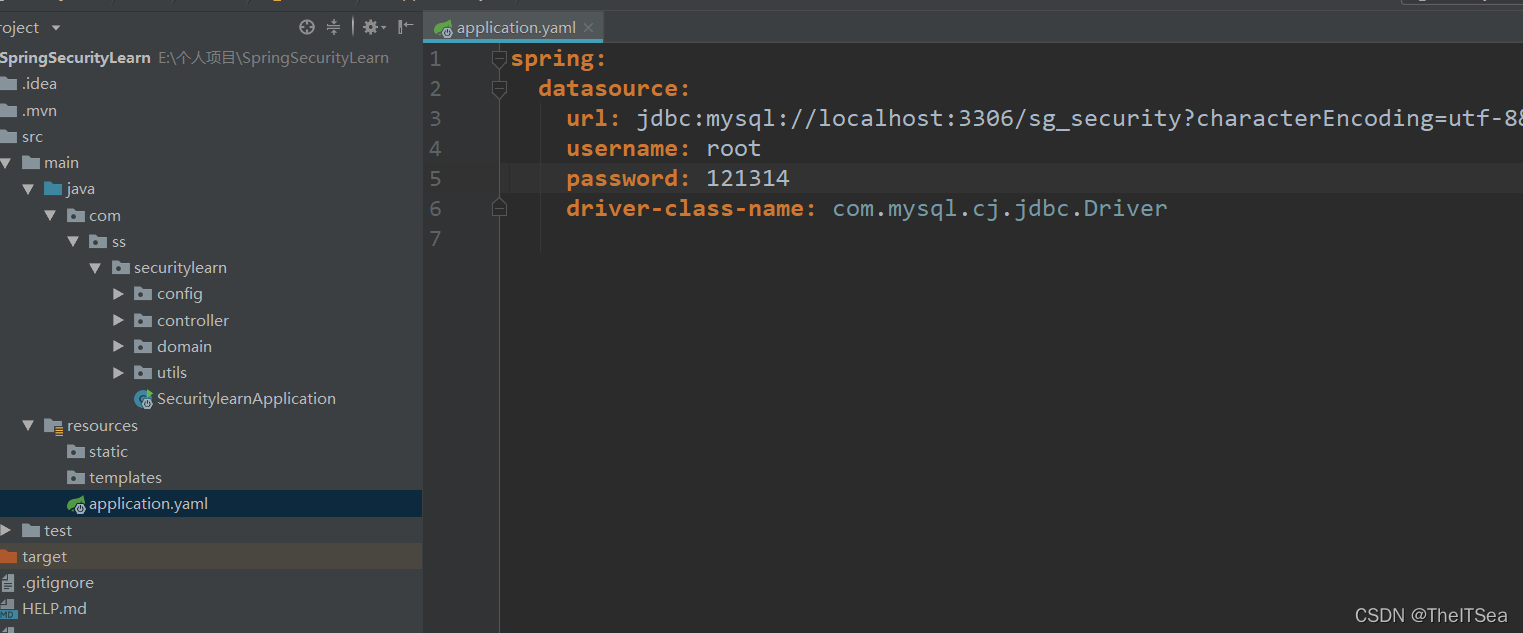Click the 'root' username value

coord(734,149)
